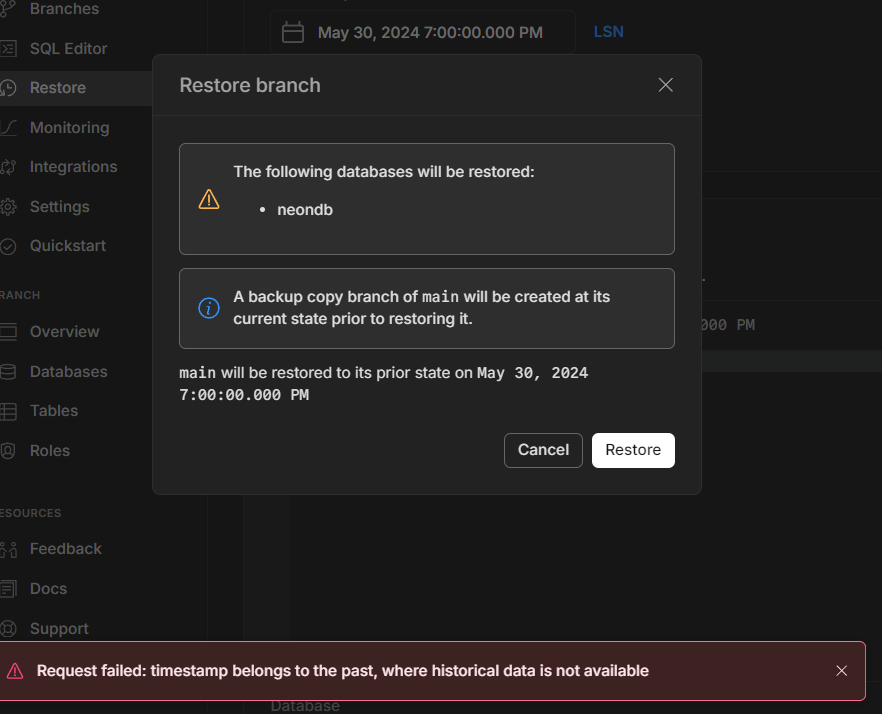Viewport: 882px width, 714px height.
Task: Switch to the LSN option
Action: [x=608, y=32]
